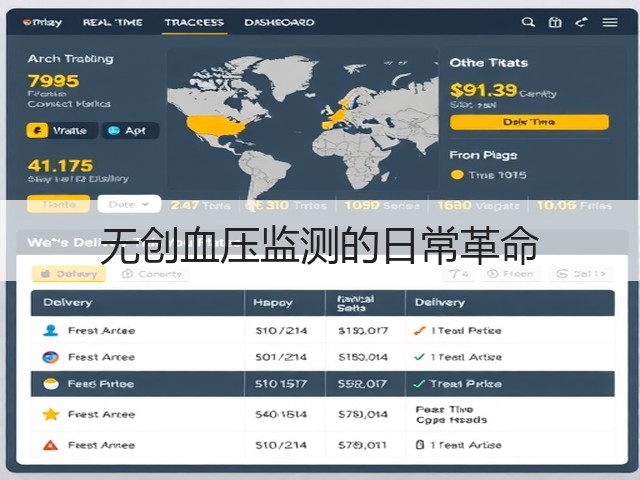
Task: Click the filter button labeled 74
Action: [458, 274]
